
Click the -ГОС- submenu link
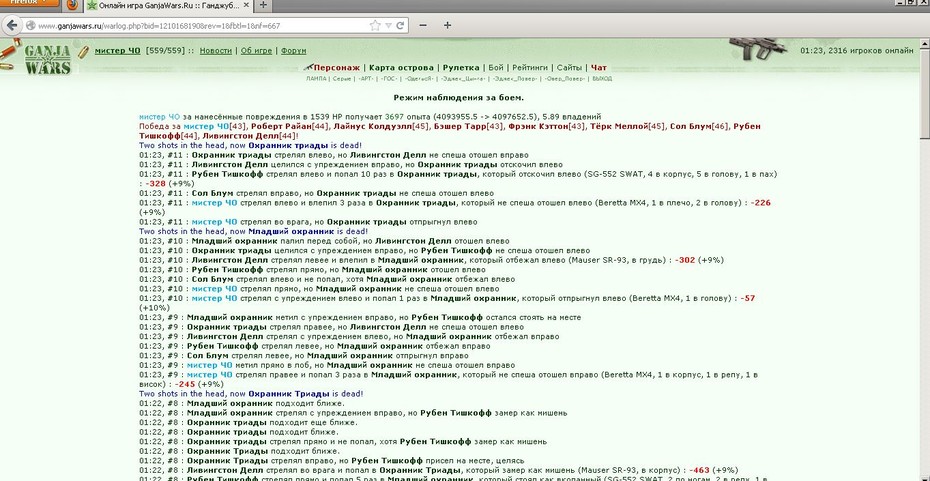(x=389, y=78)
